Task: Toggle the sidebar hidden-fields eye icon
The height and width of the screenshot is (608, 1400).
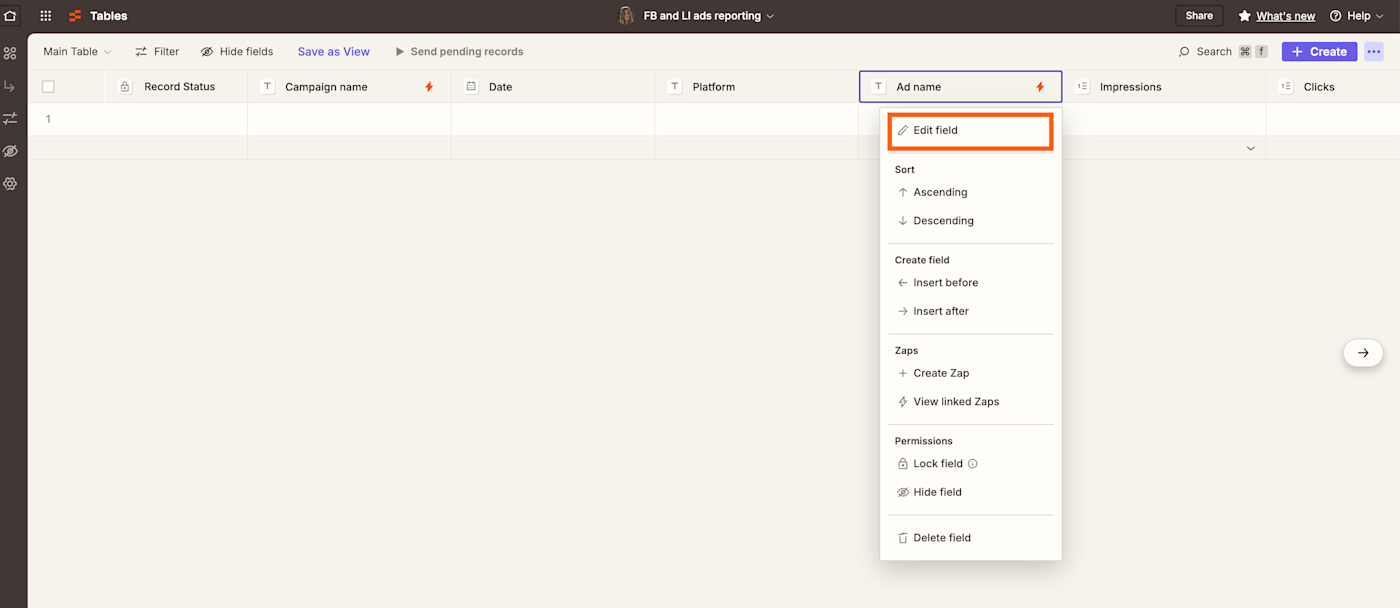Action: [10, 151]
